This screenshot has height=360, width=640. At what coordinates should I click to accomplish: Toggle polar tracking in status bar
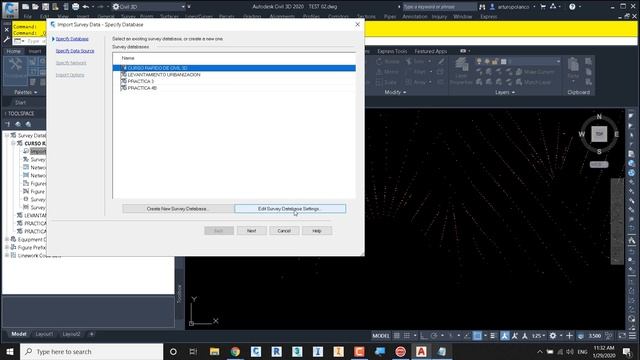tap(434, 336)
